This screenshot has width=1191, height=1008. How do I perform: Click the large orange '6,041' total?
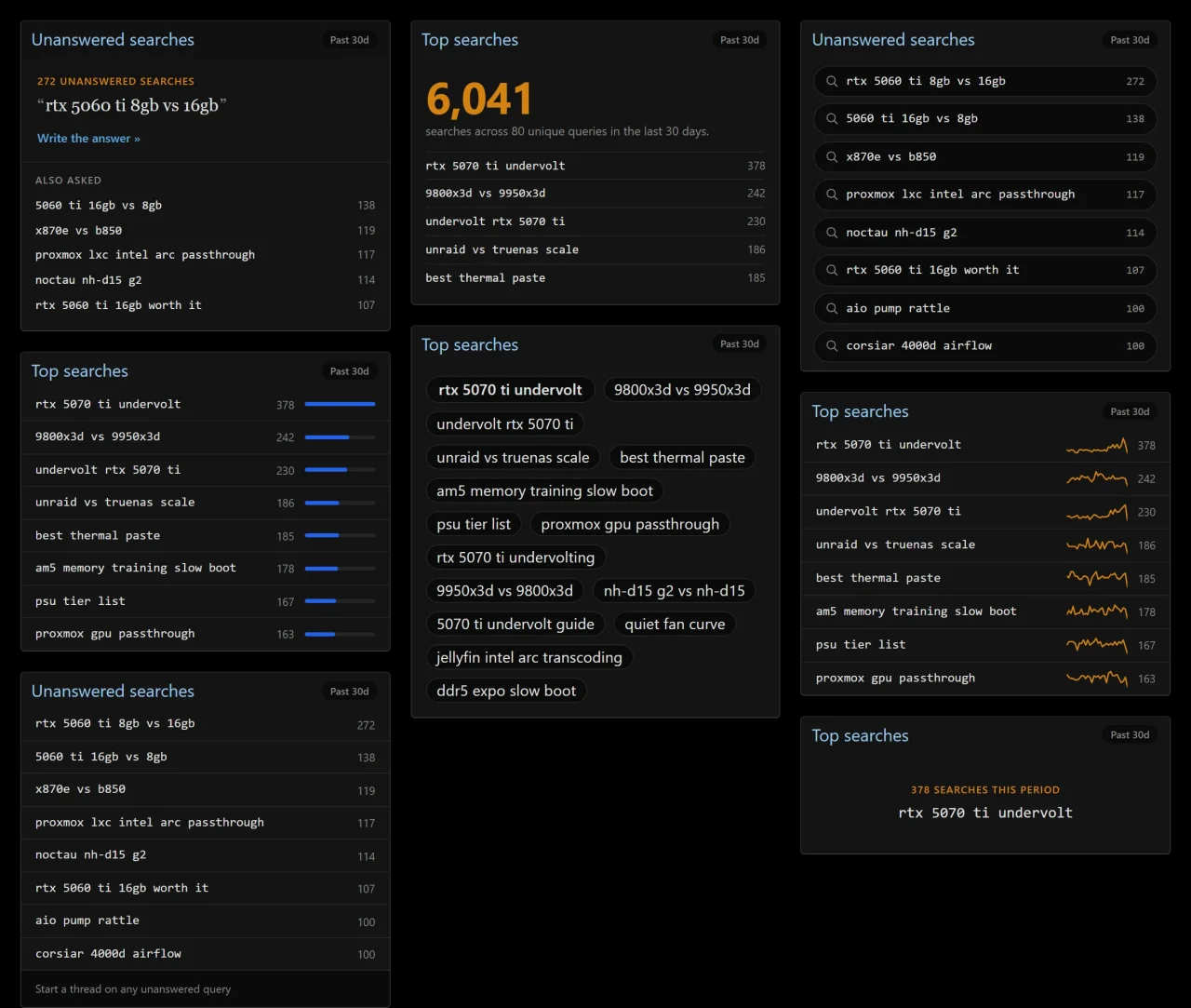[479, 99]
